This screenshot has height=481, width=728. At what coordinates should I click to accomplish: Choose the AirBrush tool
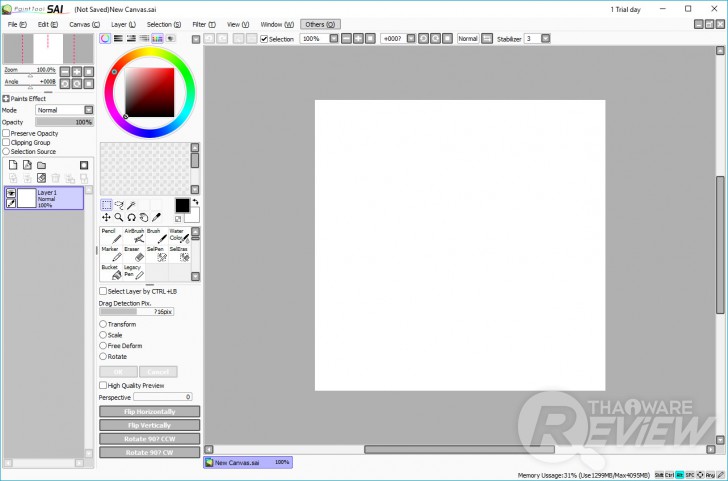(x=134, y=235)
